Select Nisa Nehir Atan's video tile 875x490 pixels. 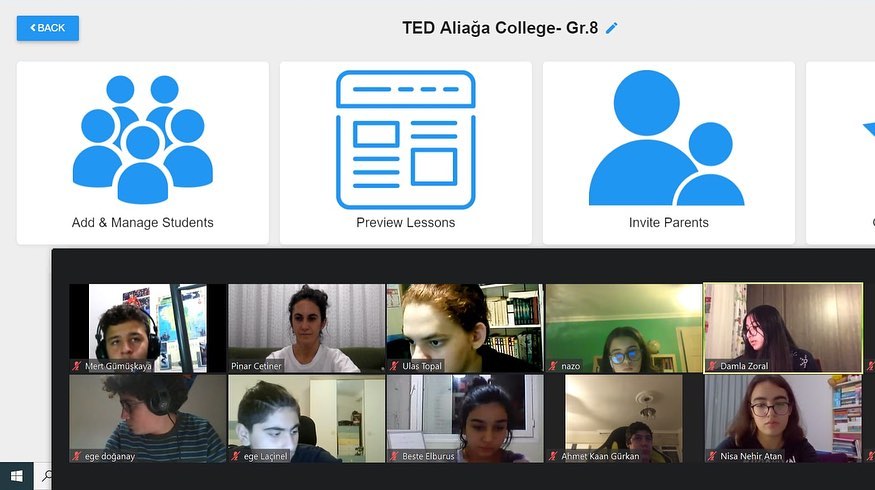click(783, 419)
